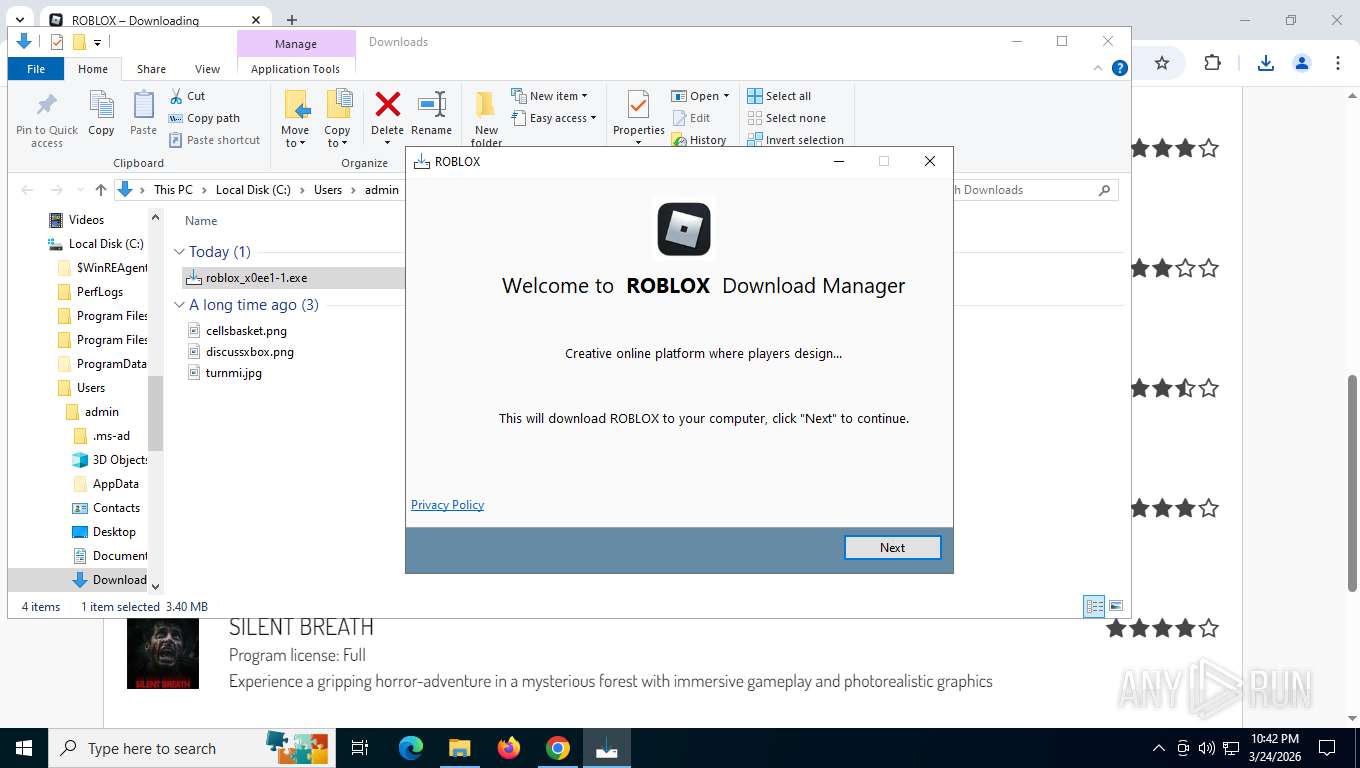Viewport: 1360px width, 768px height.
Task: Bookmark page with Chrome star icon
Action: pyautogui.click(x=1162, y=63)
